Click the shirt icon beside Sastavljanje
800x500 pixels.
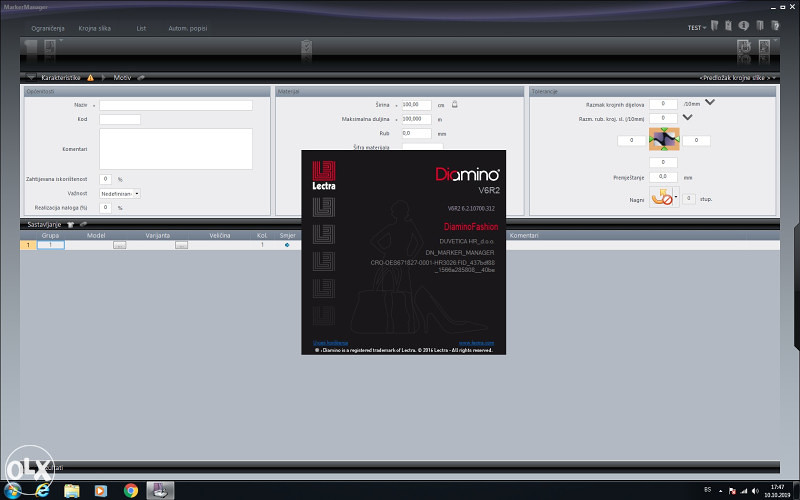(70, 224)
